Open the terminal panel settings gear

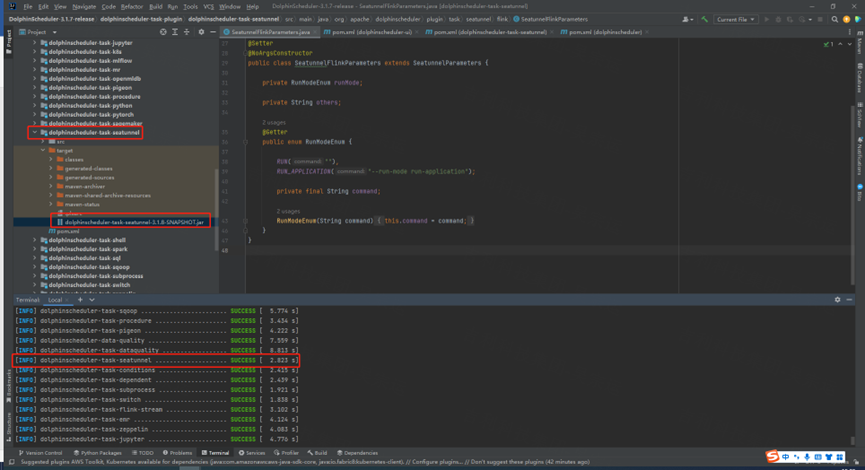(x=837, y=299)
